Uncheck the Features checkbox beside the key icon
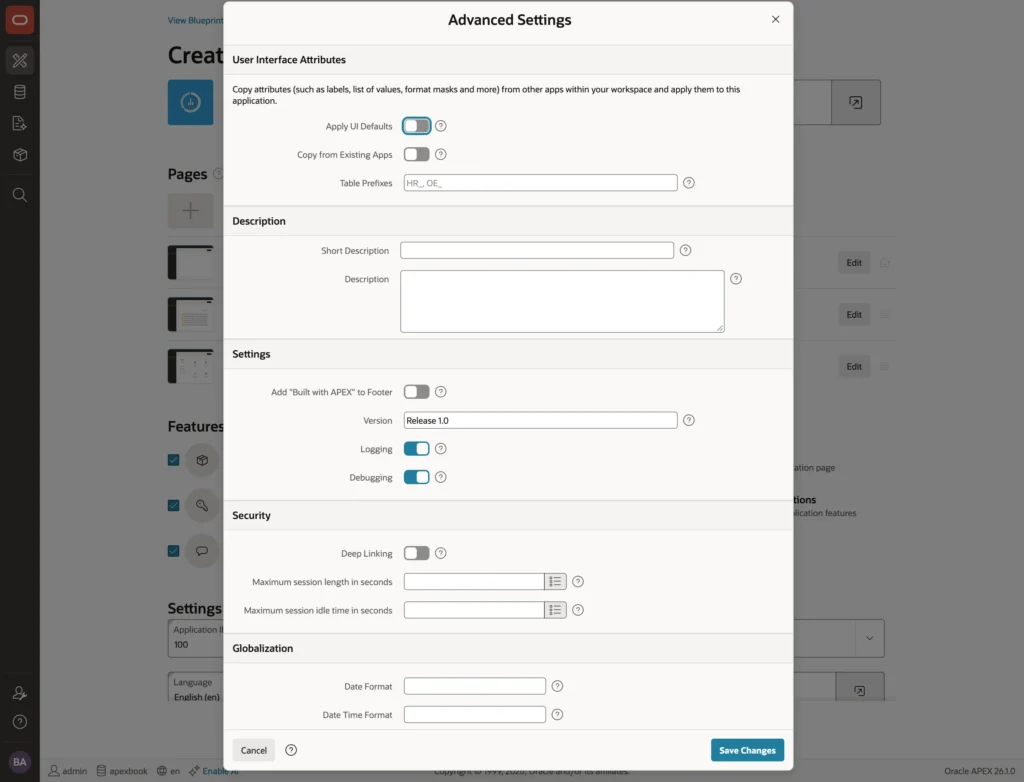 click(x=174, y=506)
